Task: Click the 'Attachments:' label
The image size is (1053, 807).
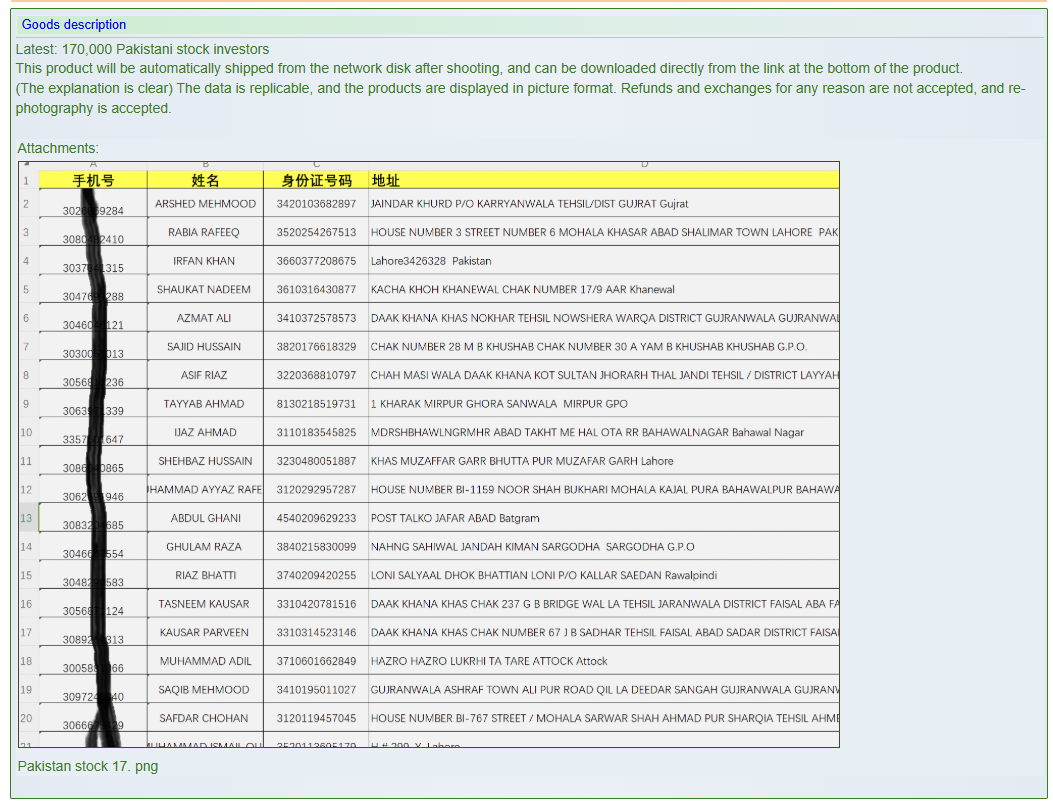Action: (58, 148)
